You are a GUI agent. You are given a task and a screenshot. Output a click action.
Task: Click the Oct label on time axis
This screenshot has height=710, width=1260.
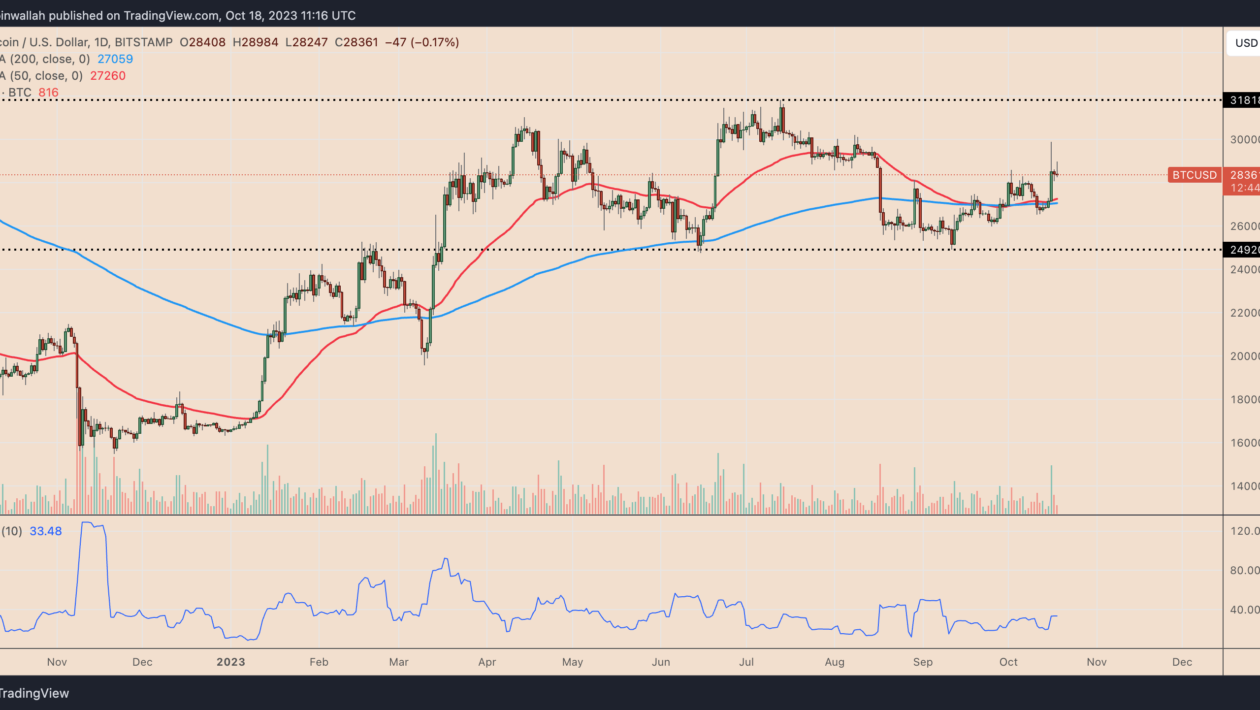(x=1008, y=662)
